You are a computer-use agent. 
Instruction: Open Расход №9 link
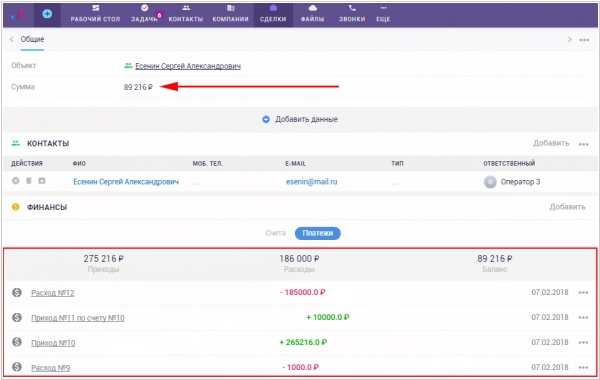pyautogui.click(x=51, y=368)
